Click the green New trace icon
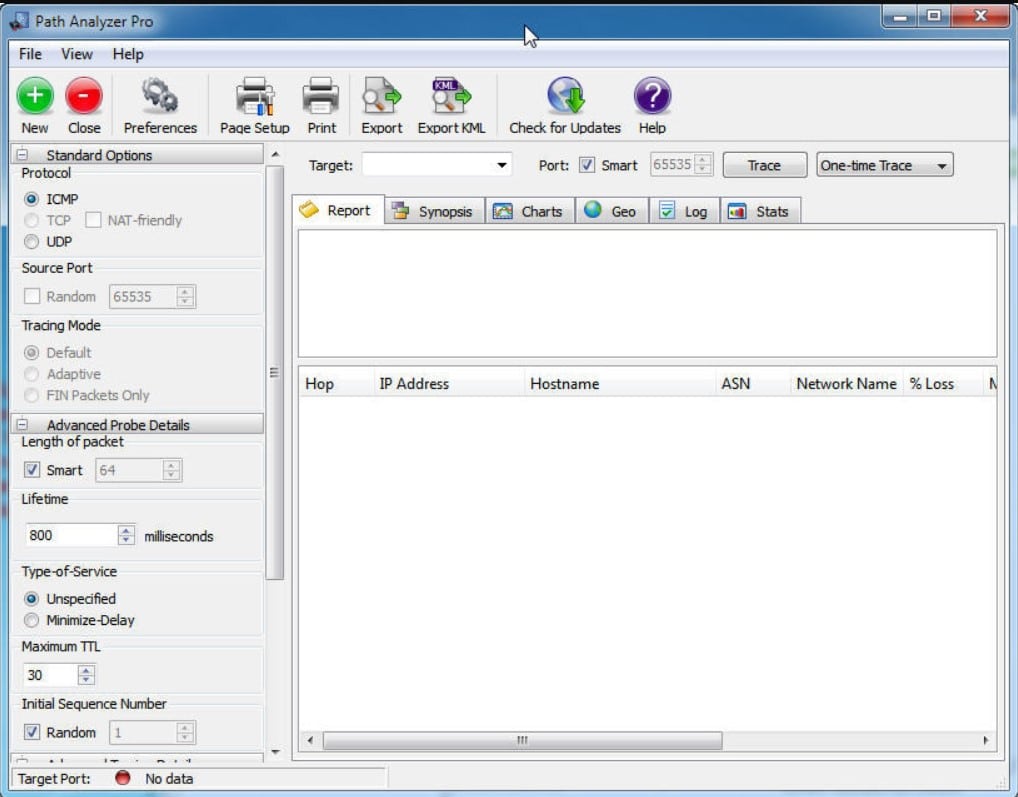Viewport: 1018px width, 797px height. [35, 95]
